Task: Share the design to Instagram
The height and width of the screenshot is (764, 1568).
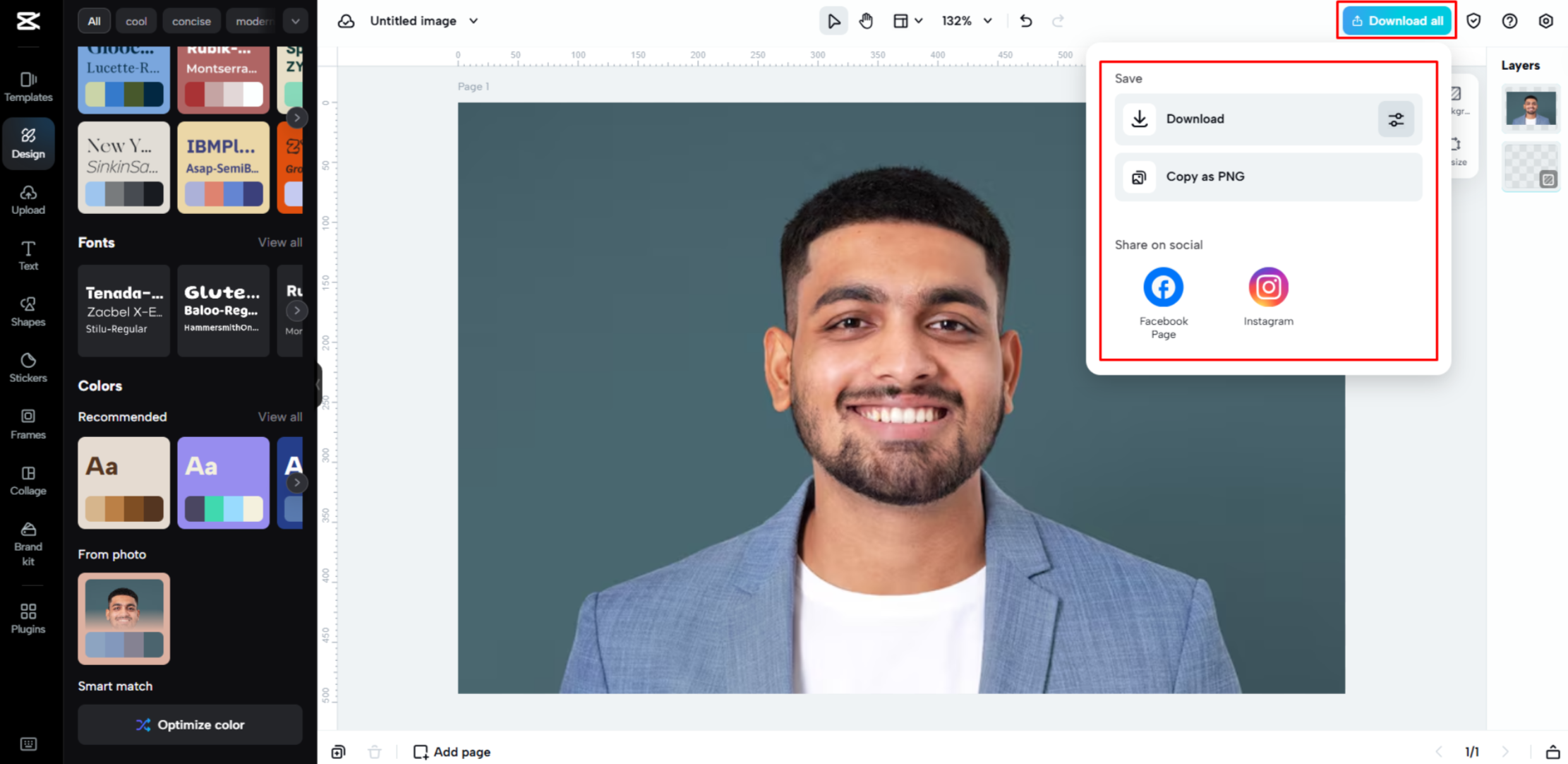Action: [x=1267, y=287]
